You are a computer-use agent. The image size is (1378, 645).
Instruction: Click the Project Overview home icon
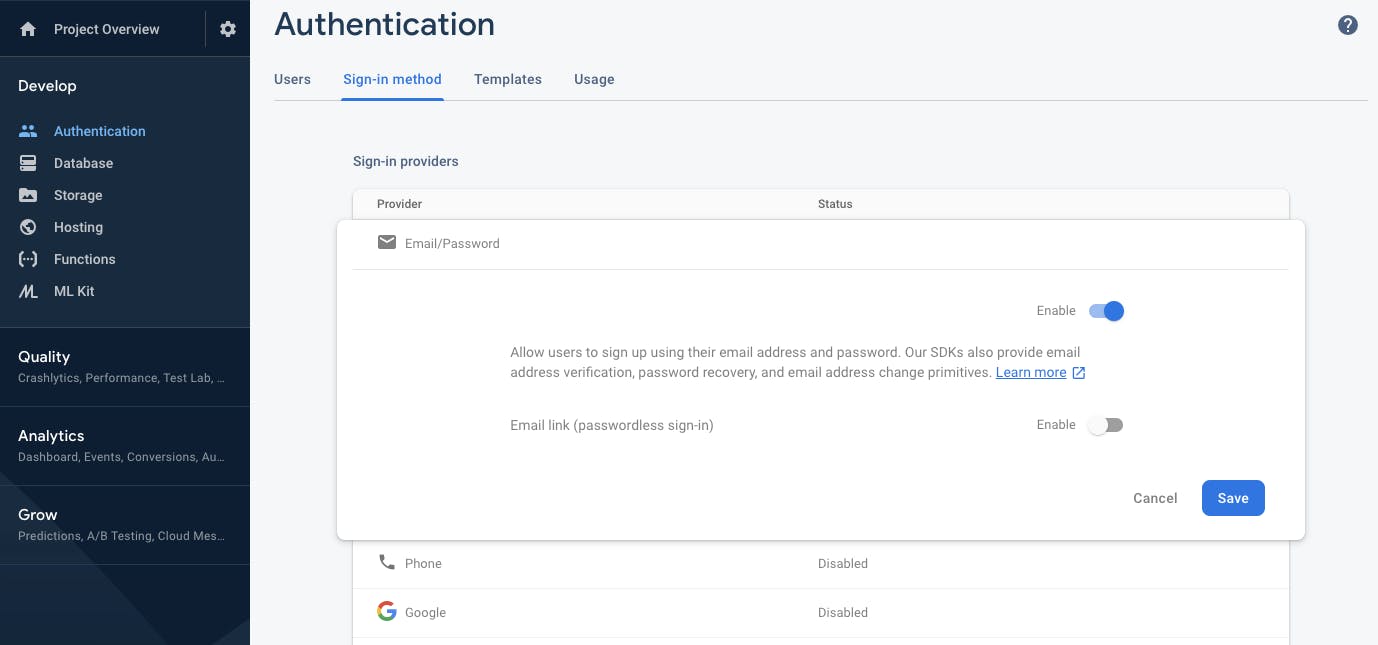[28, 29]
